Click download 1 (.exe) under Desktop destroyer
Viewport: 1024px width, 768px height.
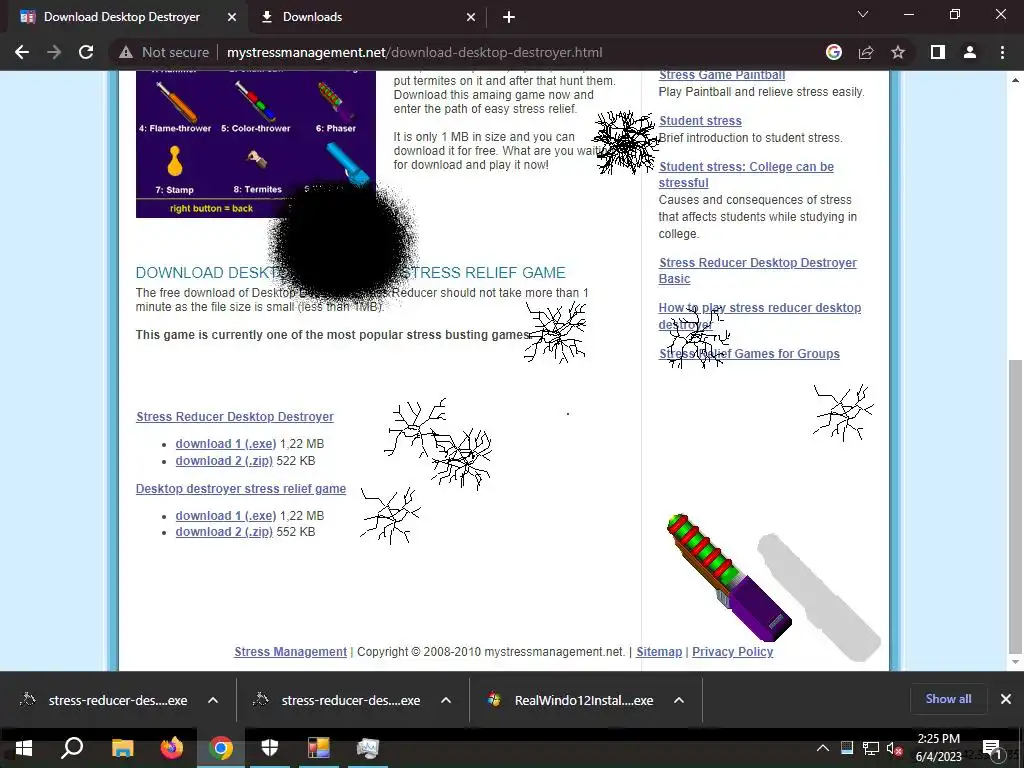(225, 516)
